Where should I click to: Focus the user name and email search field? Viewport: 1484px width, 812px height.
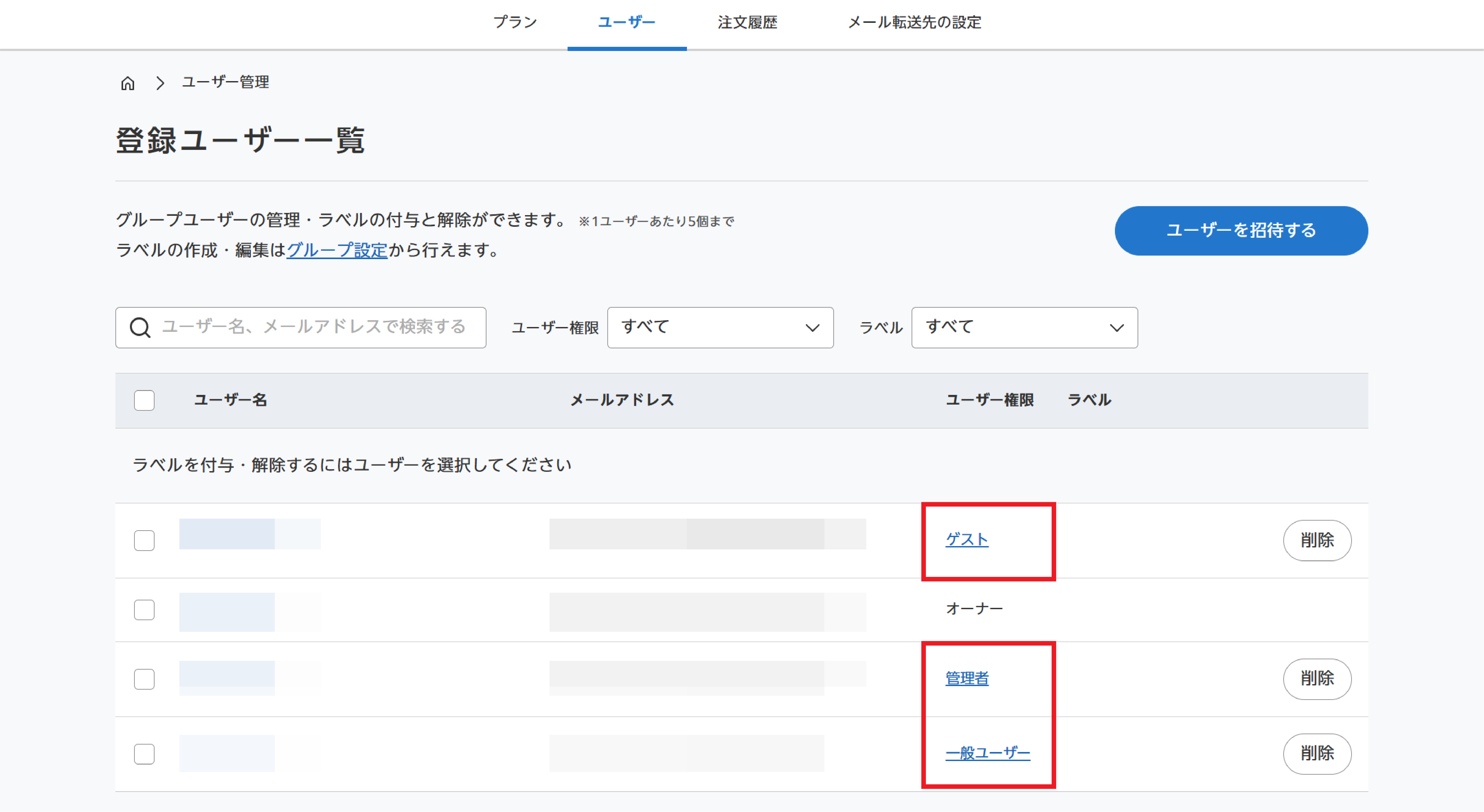pyautogui.click(x=301, y=328)
